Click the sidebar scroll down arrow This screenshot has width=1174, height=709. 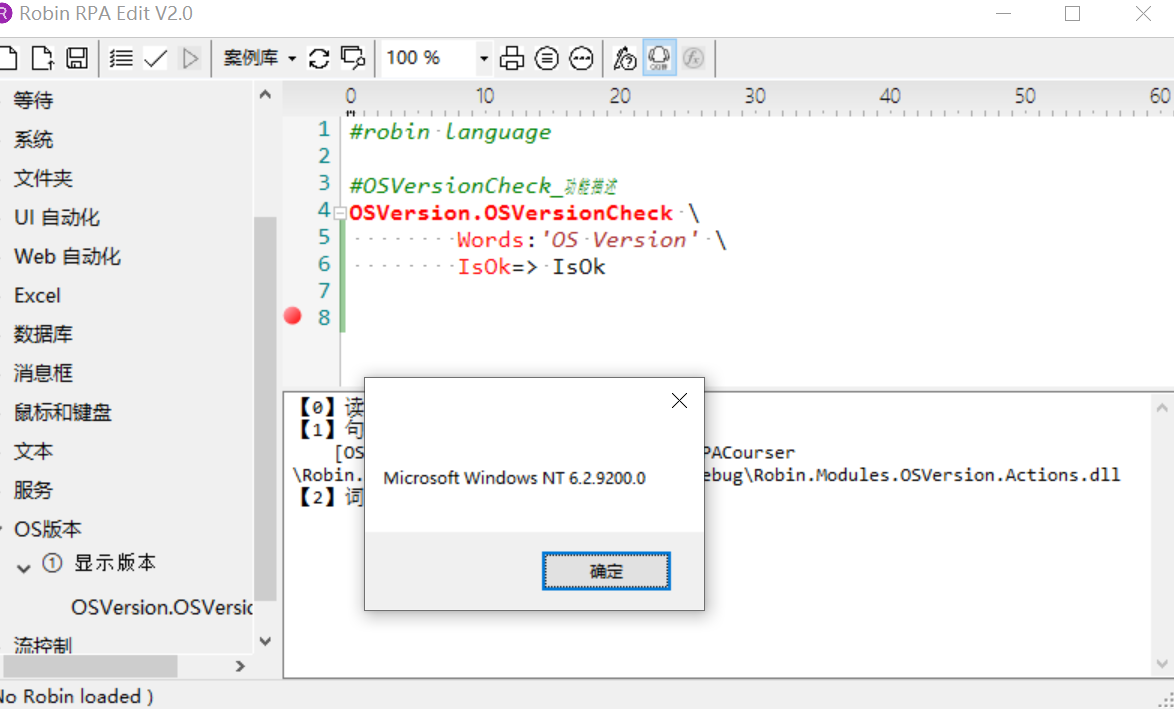(265, 641)
